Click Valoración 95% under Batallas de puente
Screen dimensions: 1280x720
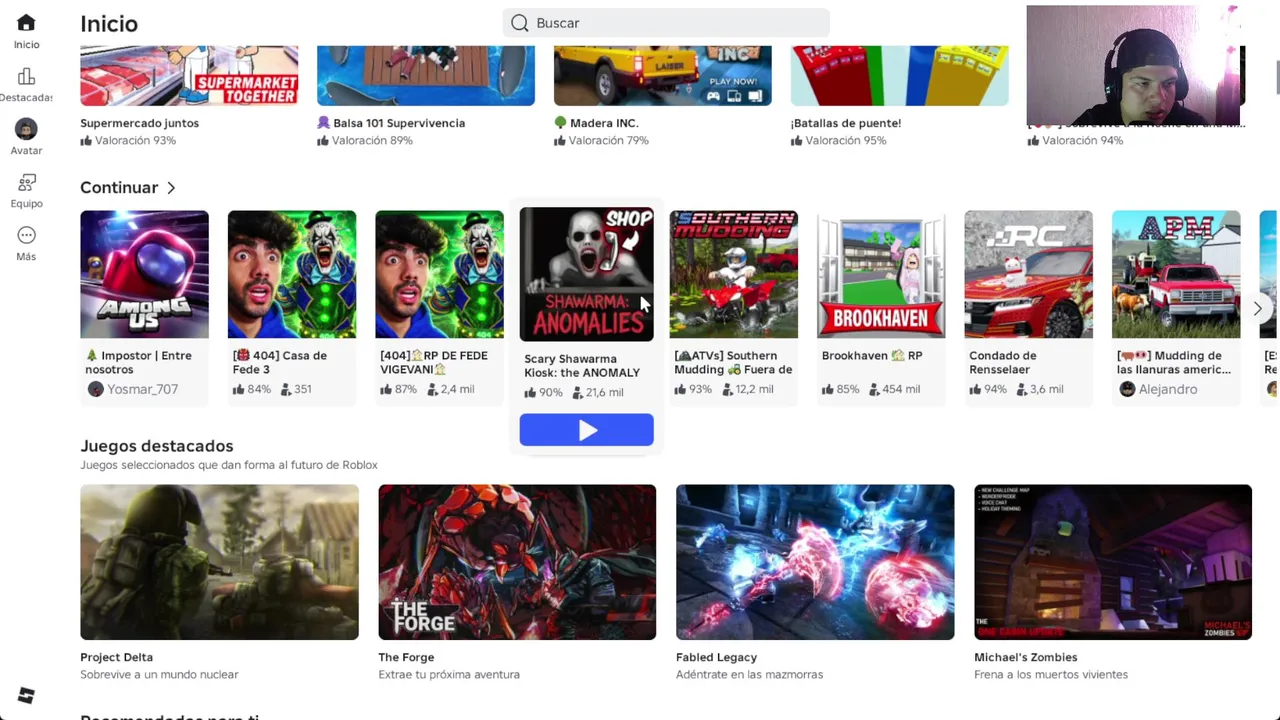click(x=839, y=141)
